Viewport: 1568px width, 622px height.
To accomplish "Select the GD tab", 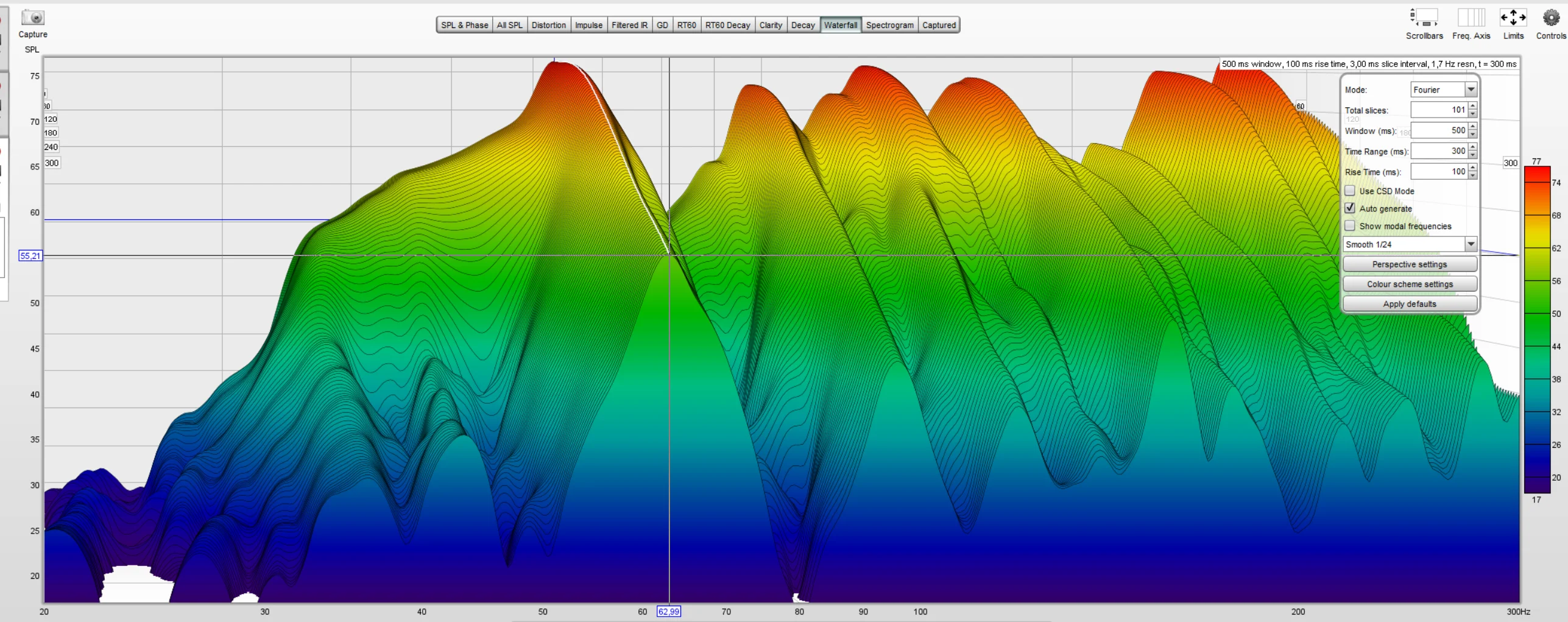I will point(663,25).
